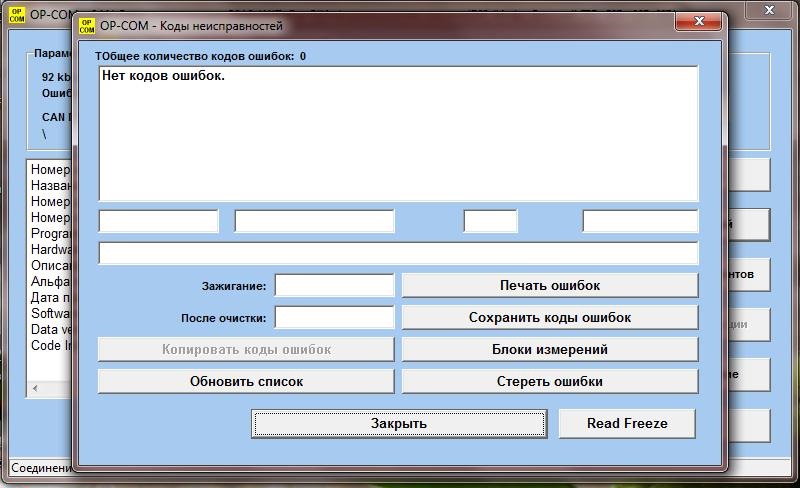Click the Зажигание input field
This screenshot has height=488, width=800.
[x=335, y=285]
